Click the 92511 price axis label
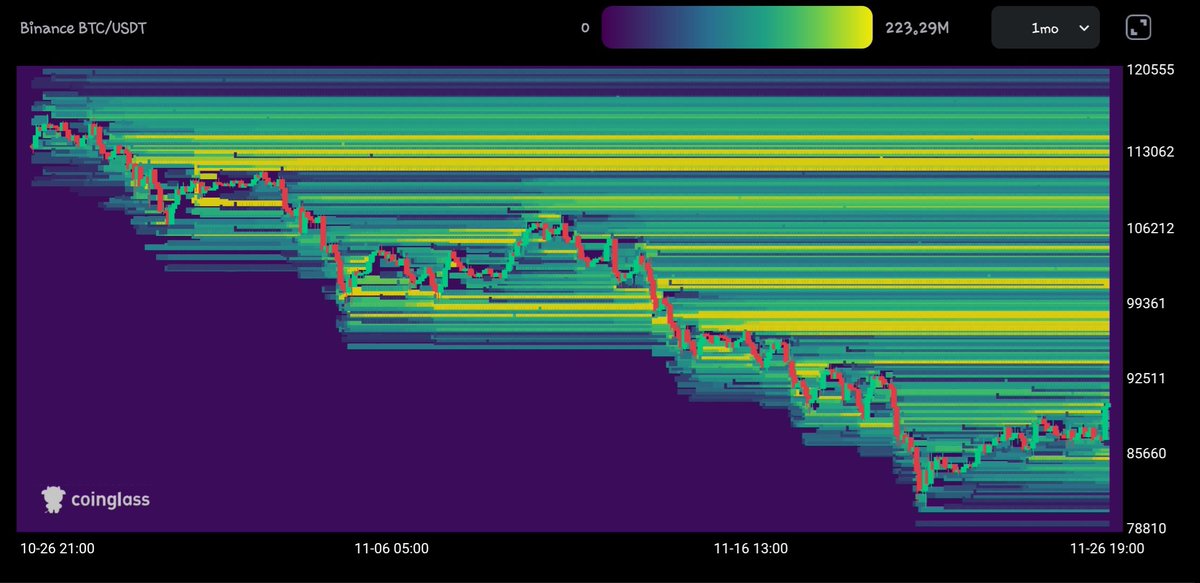The image size is (1200, 583). pos(1145,378)
